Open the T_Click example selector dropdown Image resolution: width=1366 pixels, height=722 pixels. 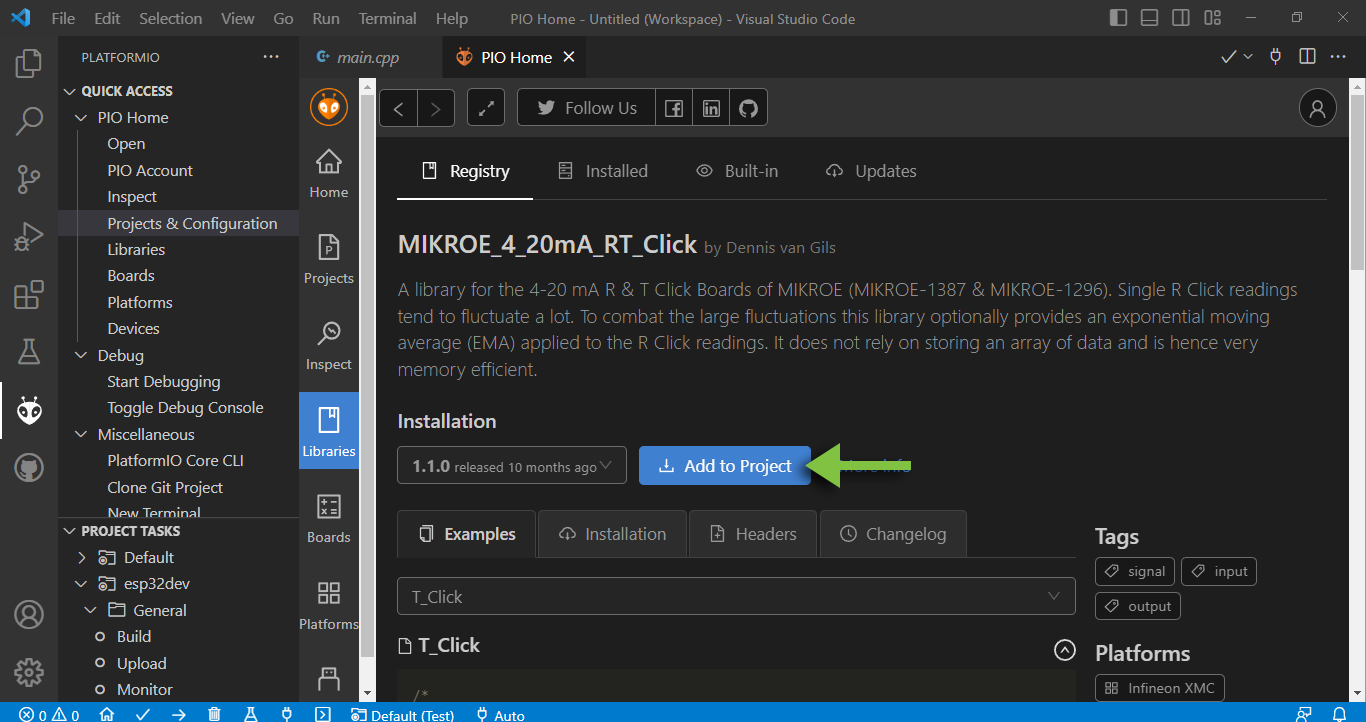coord(736,597)
